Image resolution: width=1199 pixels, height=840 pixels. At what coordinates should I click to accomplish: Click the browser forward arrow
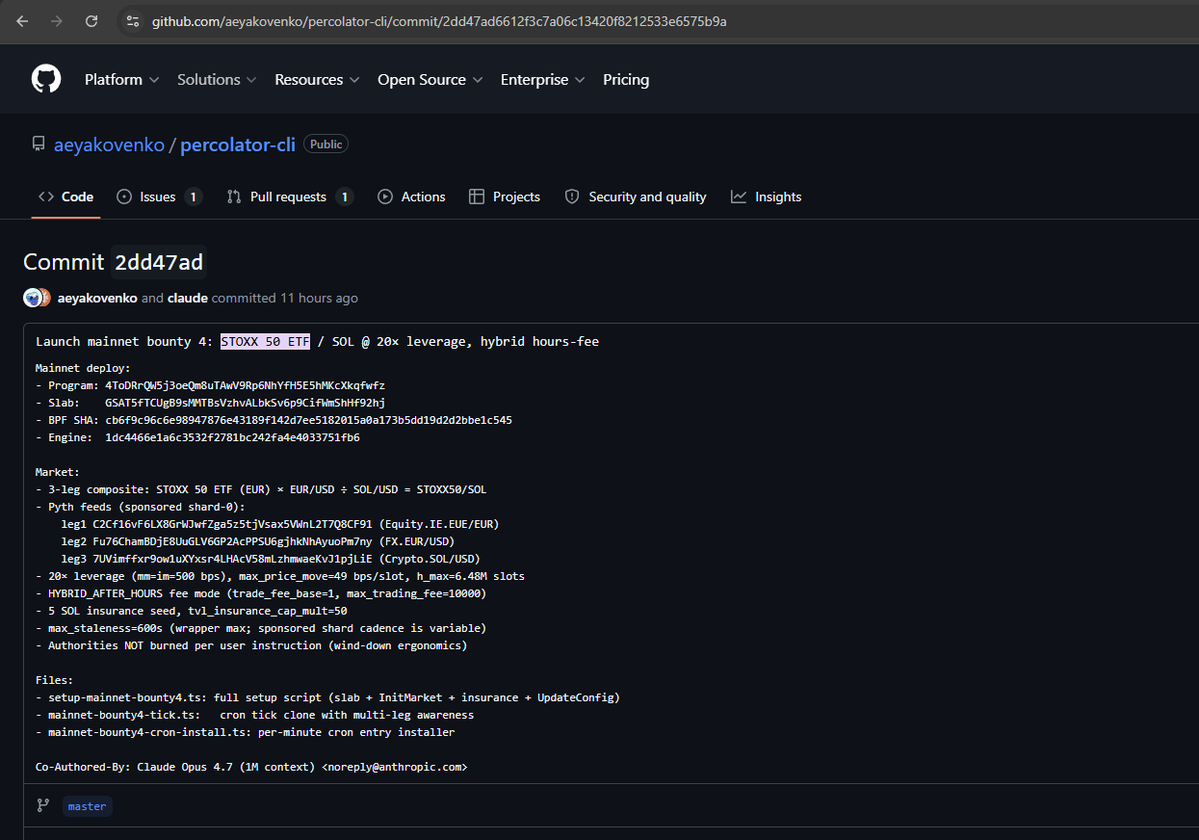57,21
